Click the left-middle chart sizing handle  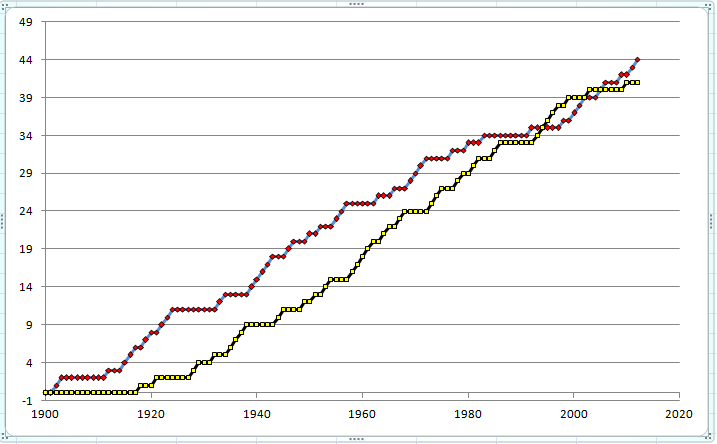click(2, 221)
